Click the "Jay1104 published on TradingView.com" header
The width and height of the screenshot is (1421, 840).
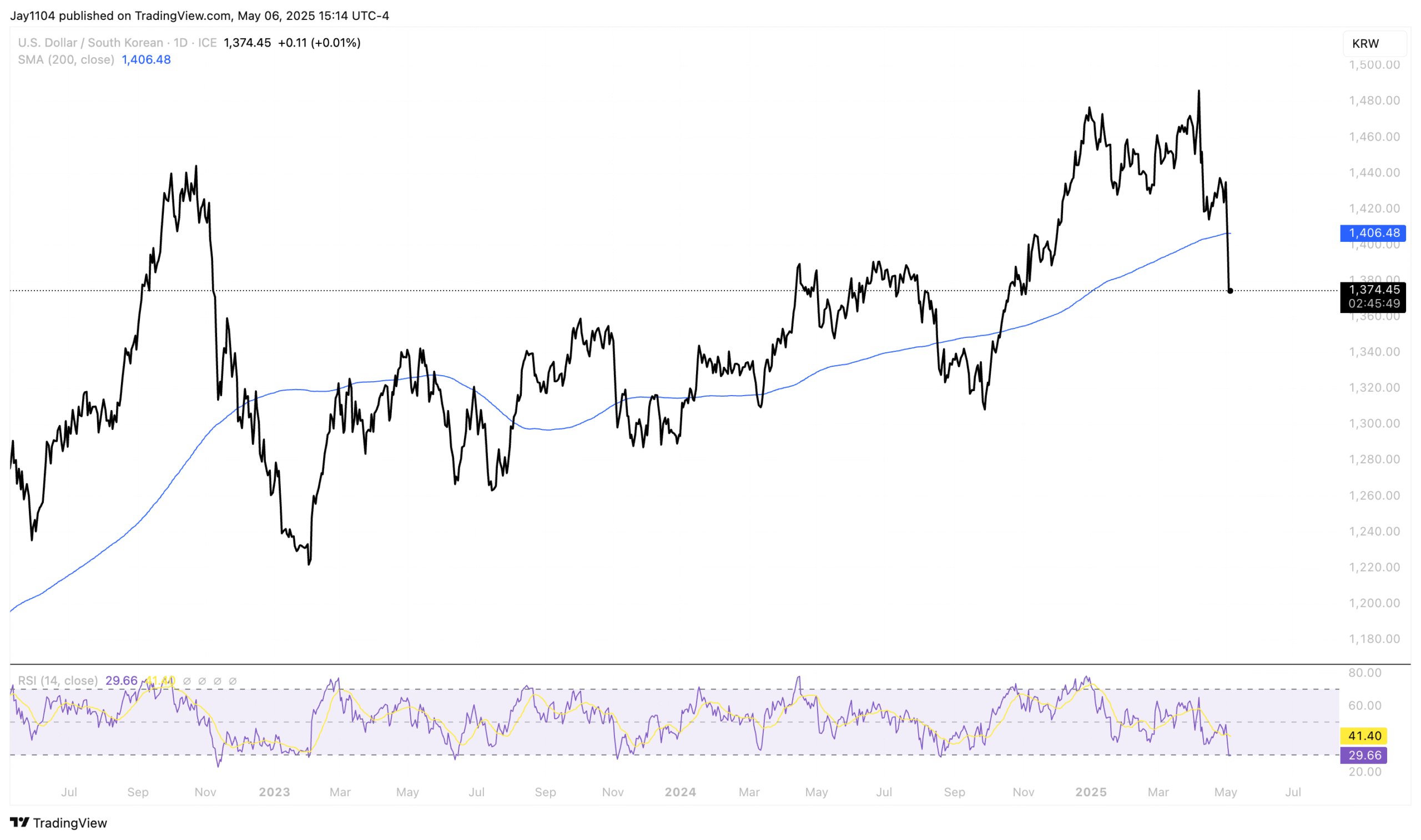(120, 16)
